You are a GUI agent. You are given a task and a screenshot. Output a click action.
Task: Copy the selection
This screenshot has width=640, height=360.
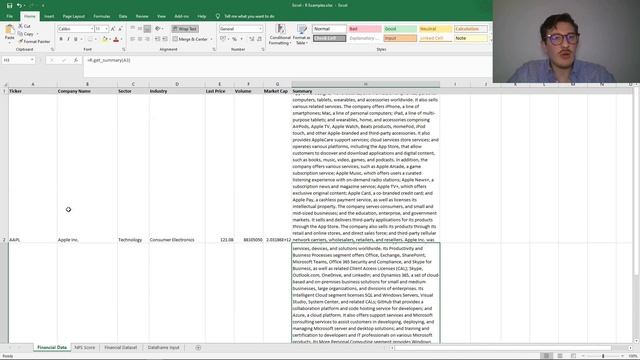click(26, 34)
